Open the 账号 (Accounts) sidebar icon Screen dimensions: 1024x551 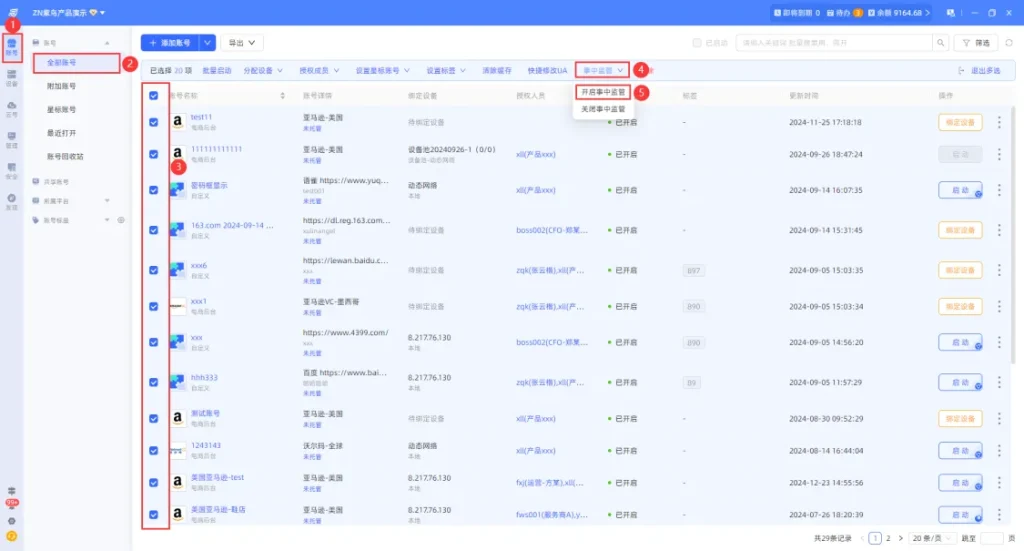click(11, 46)
